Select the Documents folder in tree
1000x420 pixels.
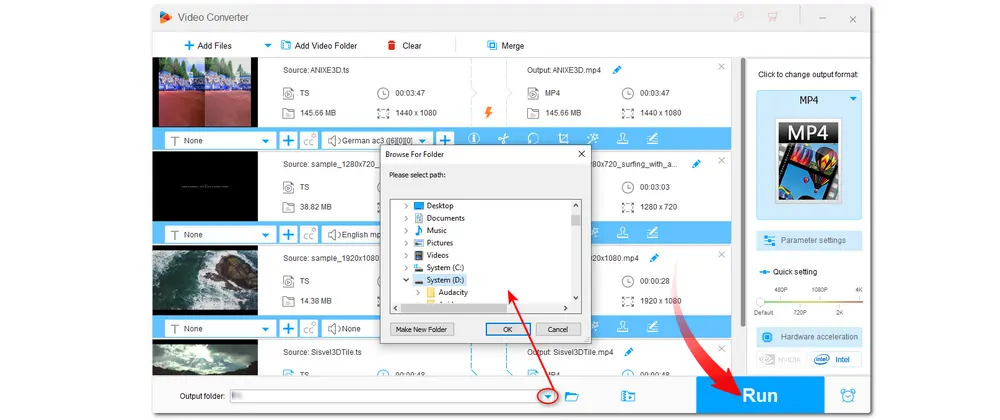(x=445, y=218)
